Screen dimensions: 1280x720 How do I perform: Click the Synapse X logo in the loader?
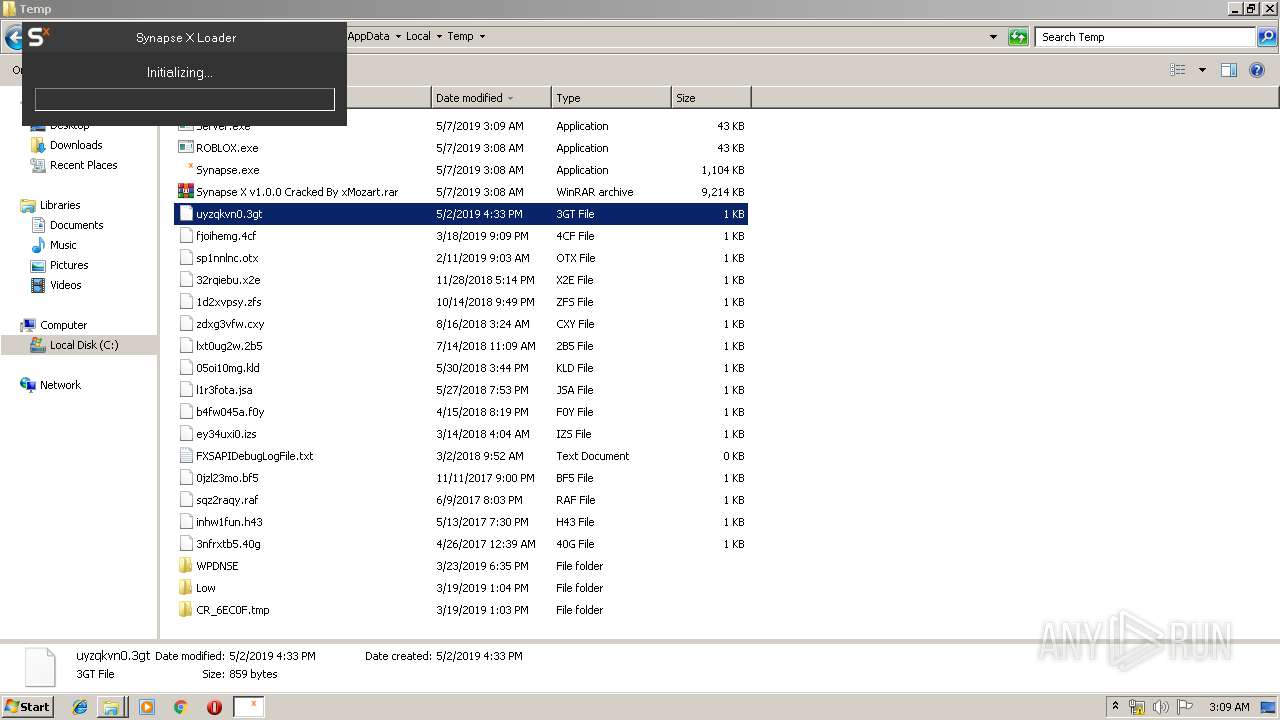coord(38,38)
